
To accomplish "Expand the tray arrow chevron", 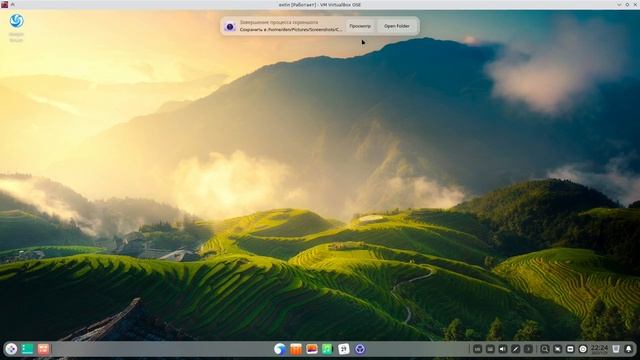I will coord(528,349).
